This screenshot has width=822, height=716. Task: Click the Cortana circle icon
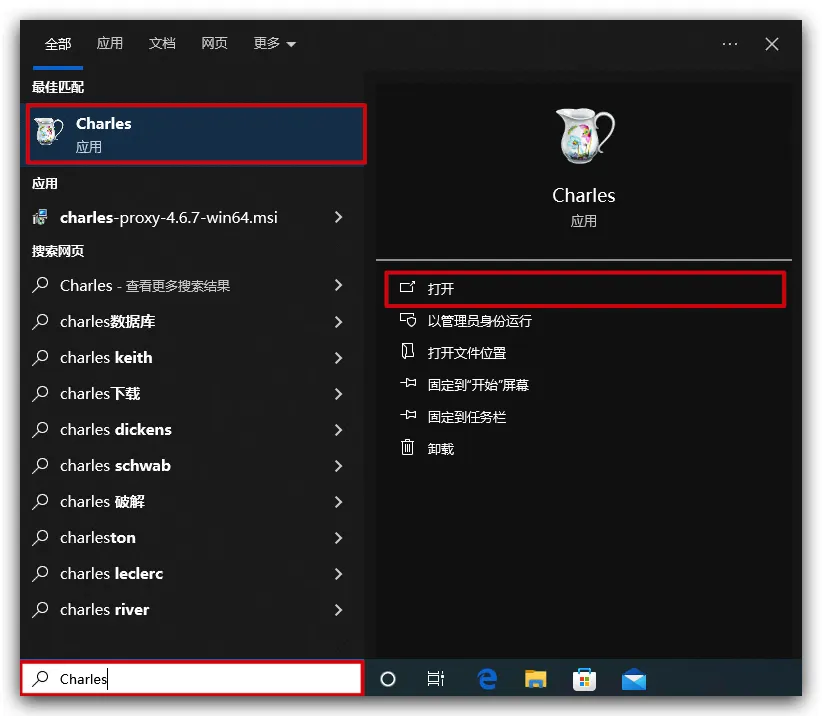coord(388,679)
